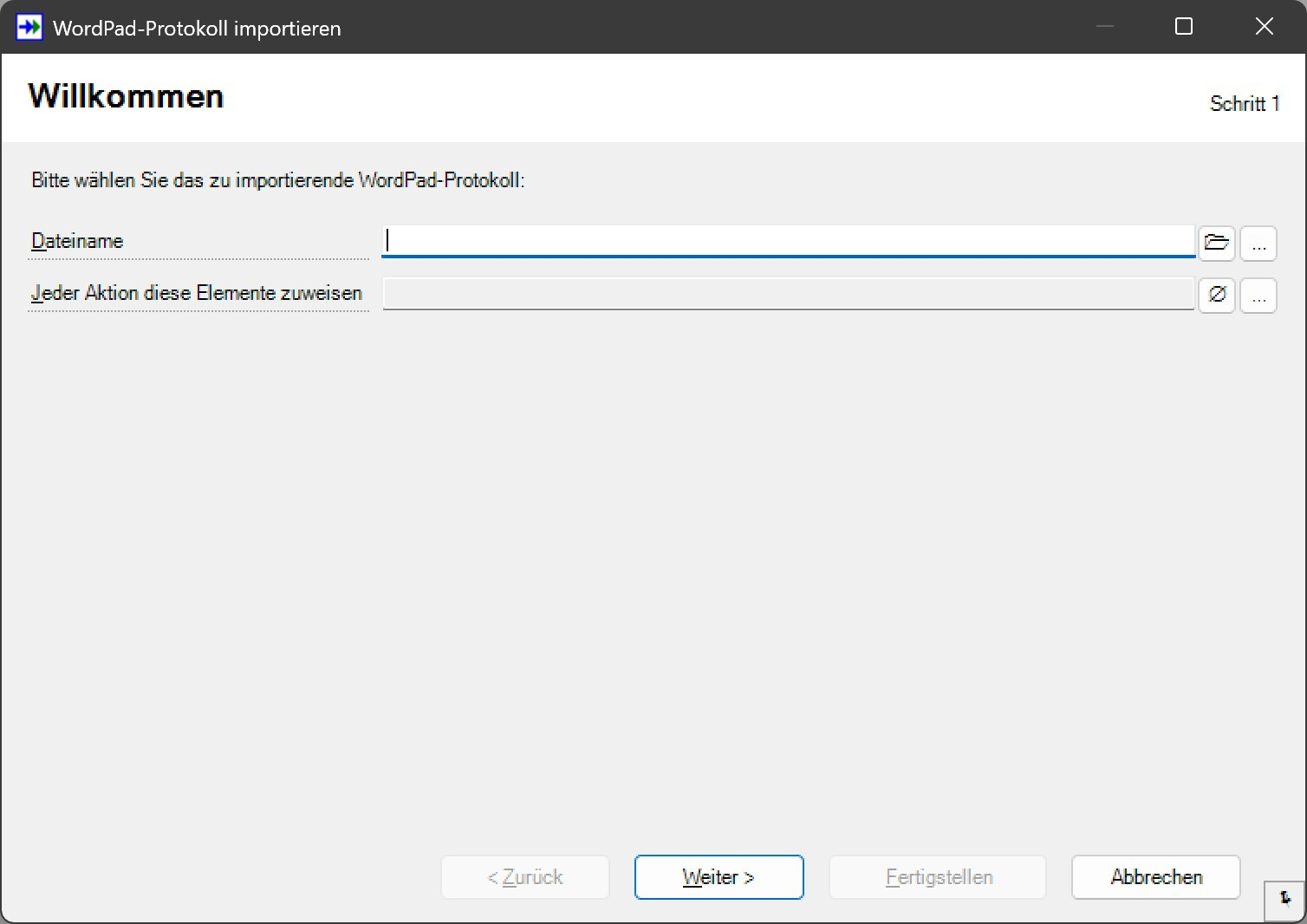
Task: Click the Jeder Aktion diese Elemente zuweisen label
Action: (197, 293)
